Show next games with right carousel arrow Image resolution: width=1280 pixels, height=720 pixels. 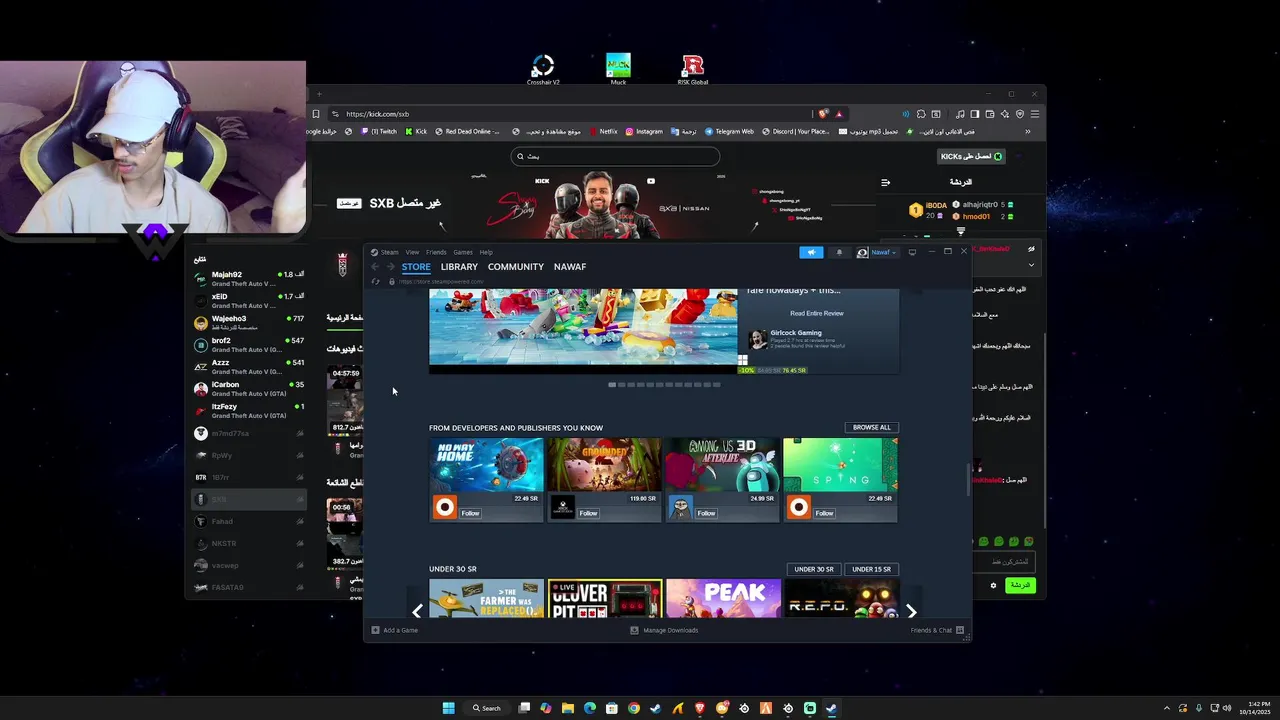click(x=911, y=612)
